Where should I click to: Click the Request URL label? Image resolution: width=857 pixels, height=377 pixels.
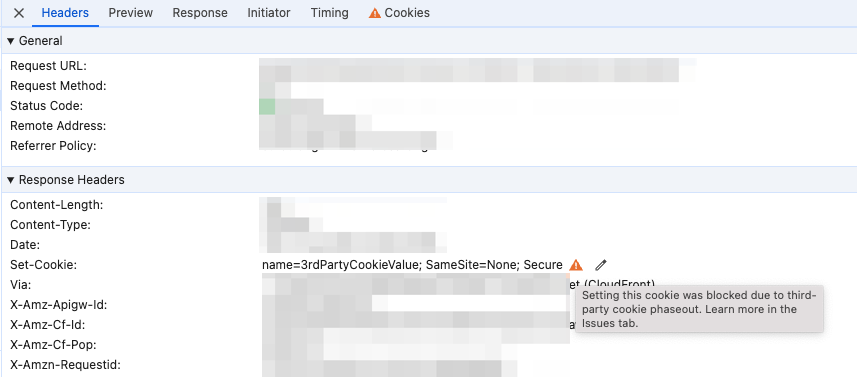point(49,66)
